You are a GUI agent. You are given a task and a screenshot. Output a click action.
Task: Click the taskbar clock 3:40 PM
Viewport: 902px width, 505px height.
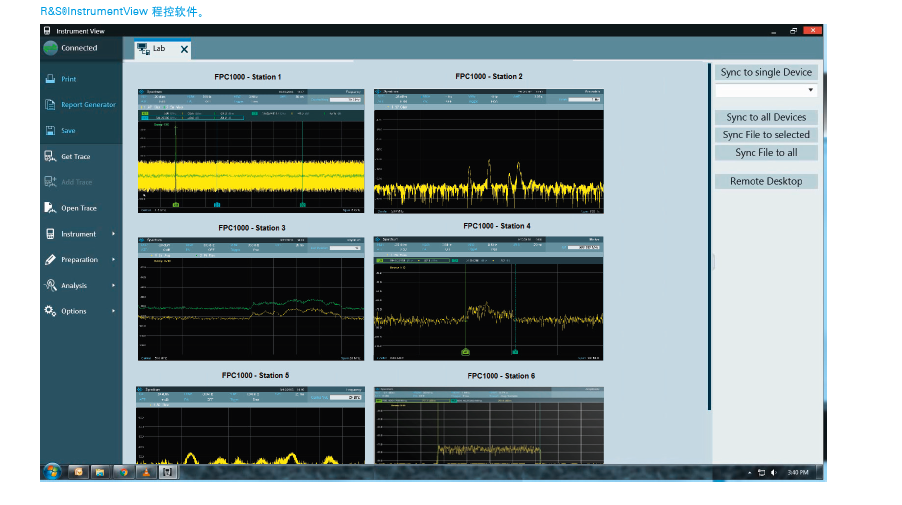coord(798,473)
